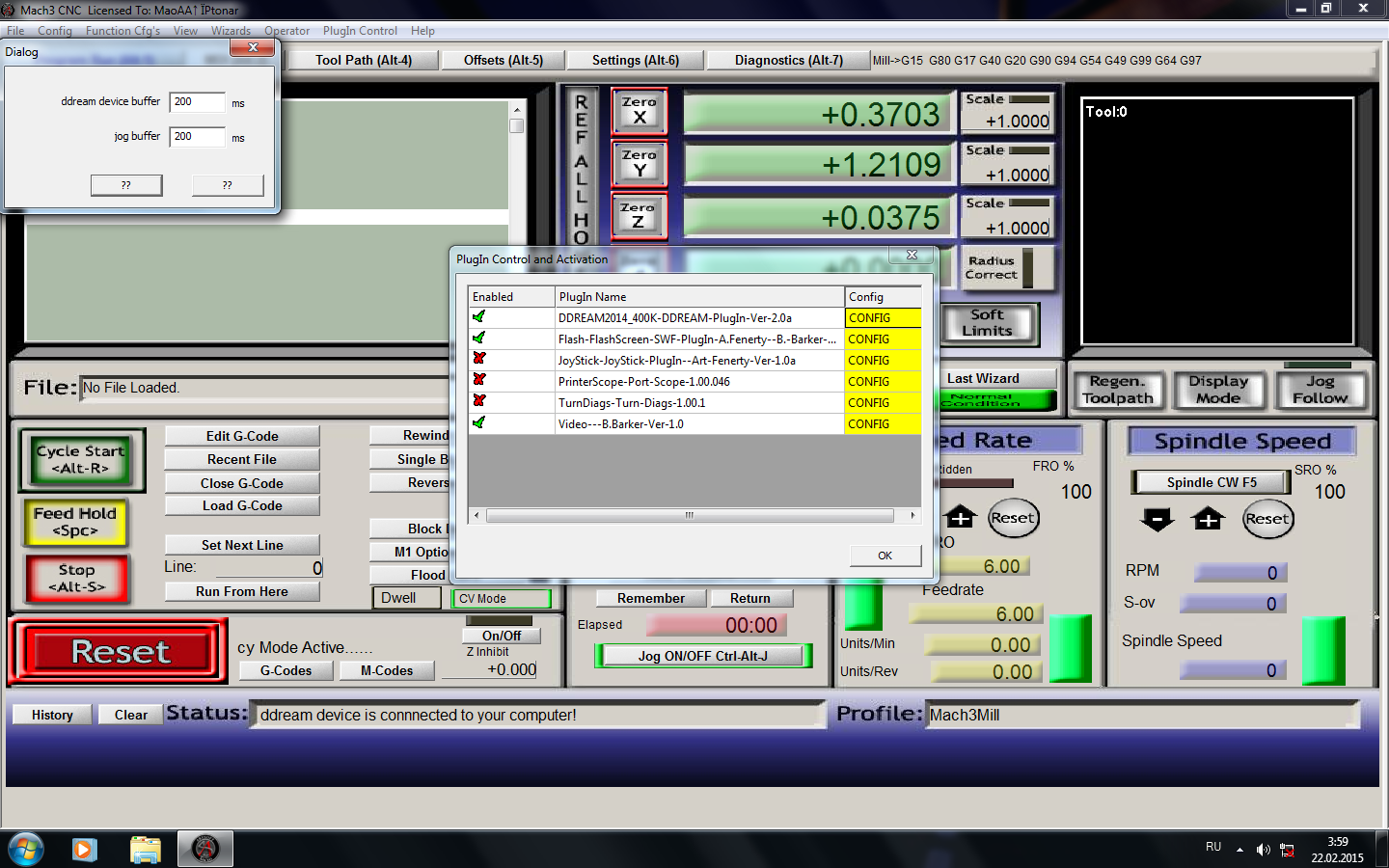Show hidden system tray icons
The height and width of the screenshot is (868, 1389).
pos(1239,850)
